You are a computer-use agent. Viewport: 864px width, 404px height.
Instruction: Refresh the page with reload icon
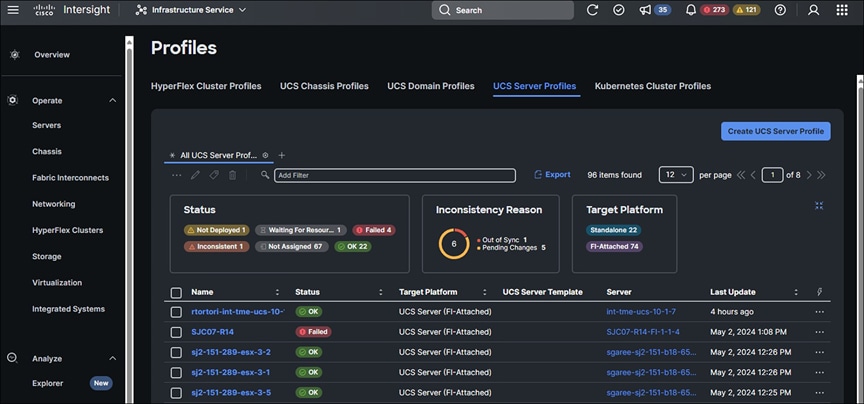click(x=592, y=10)
